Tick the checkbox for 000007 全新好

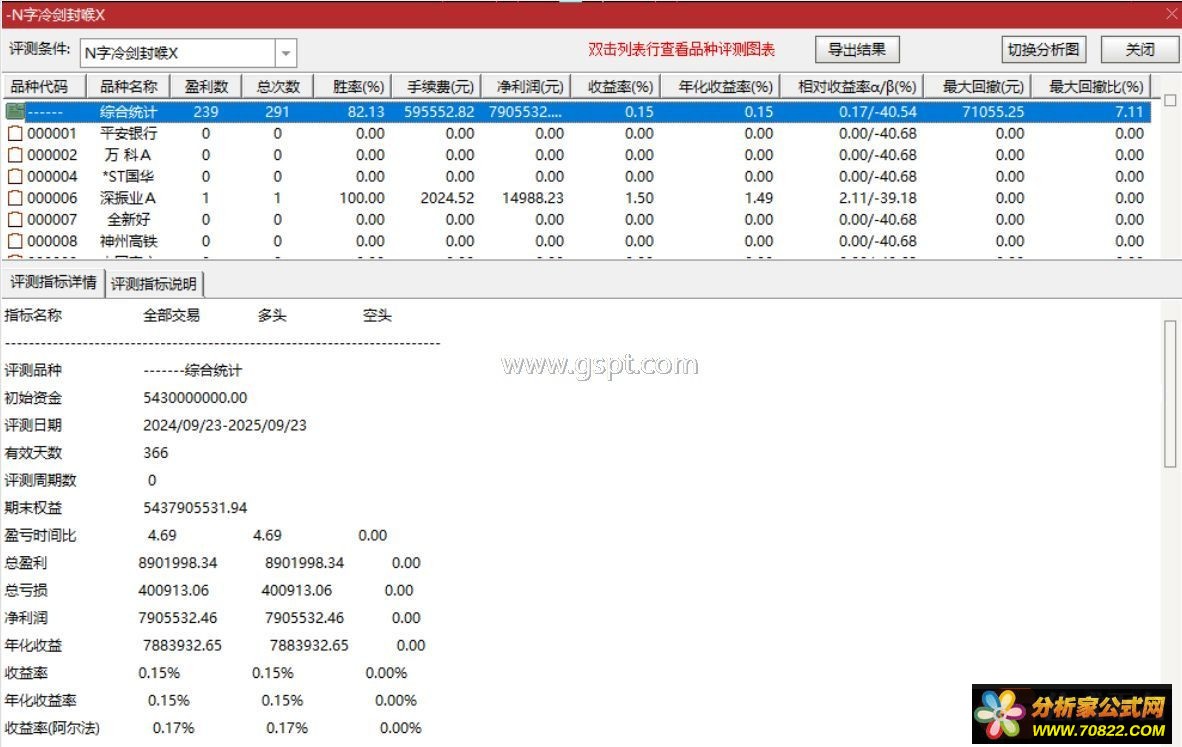[15, 219]
